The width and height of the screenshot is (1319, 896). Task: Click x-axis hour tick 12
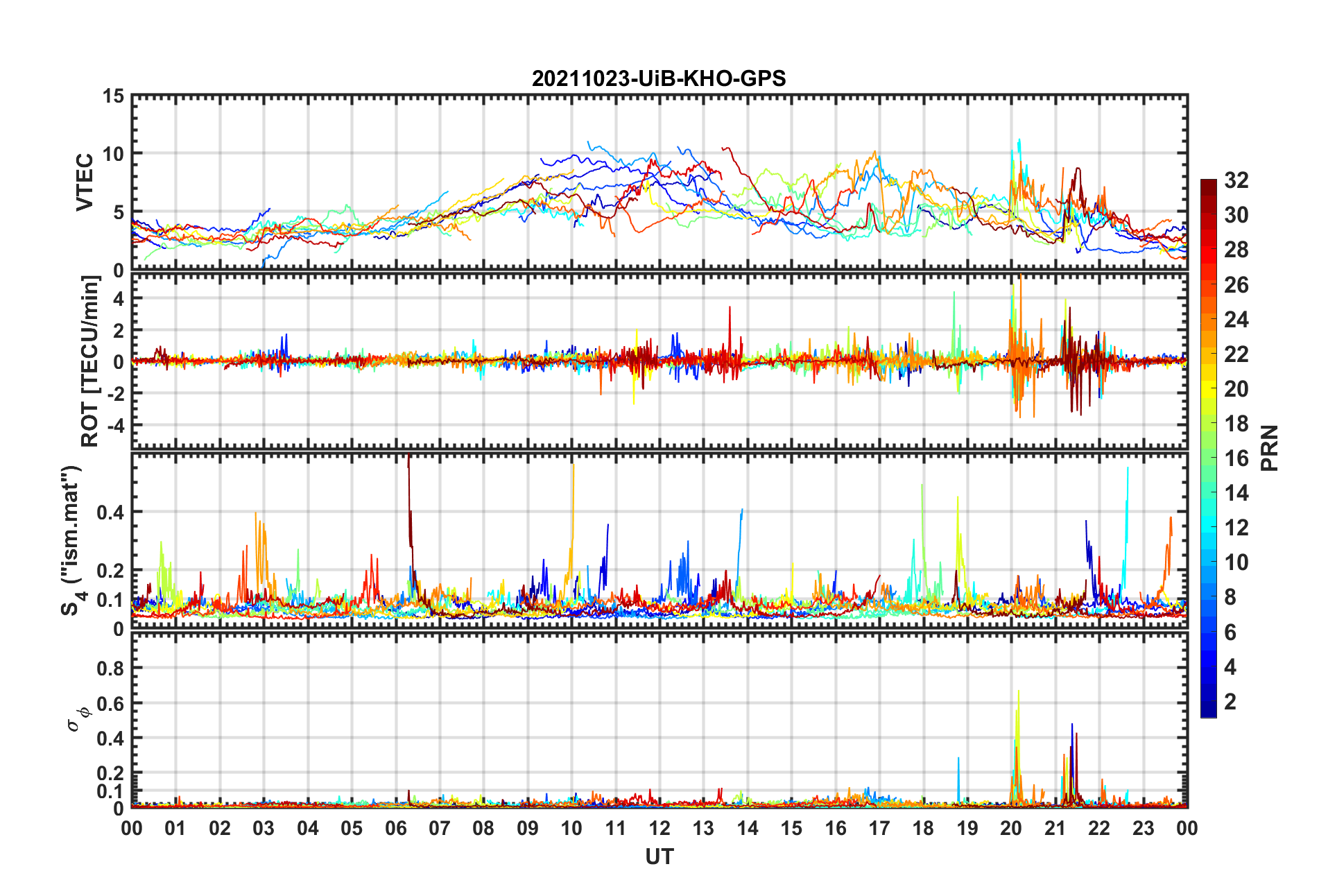click(659, 829)
